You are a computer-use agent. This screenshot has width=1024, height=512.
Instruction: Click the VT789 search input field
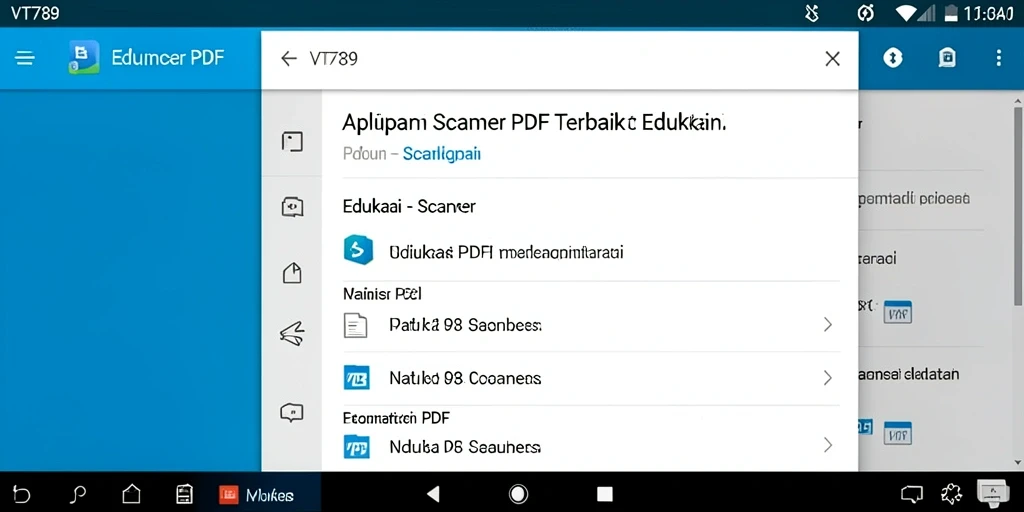coord(562,59)
